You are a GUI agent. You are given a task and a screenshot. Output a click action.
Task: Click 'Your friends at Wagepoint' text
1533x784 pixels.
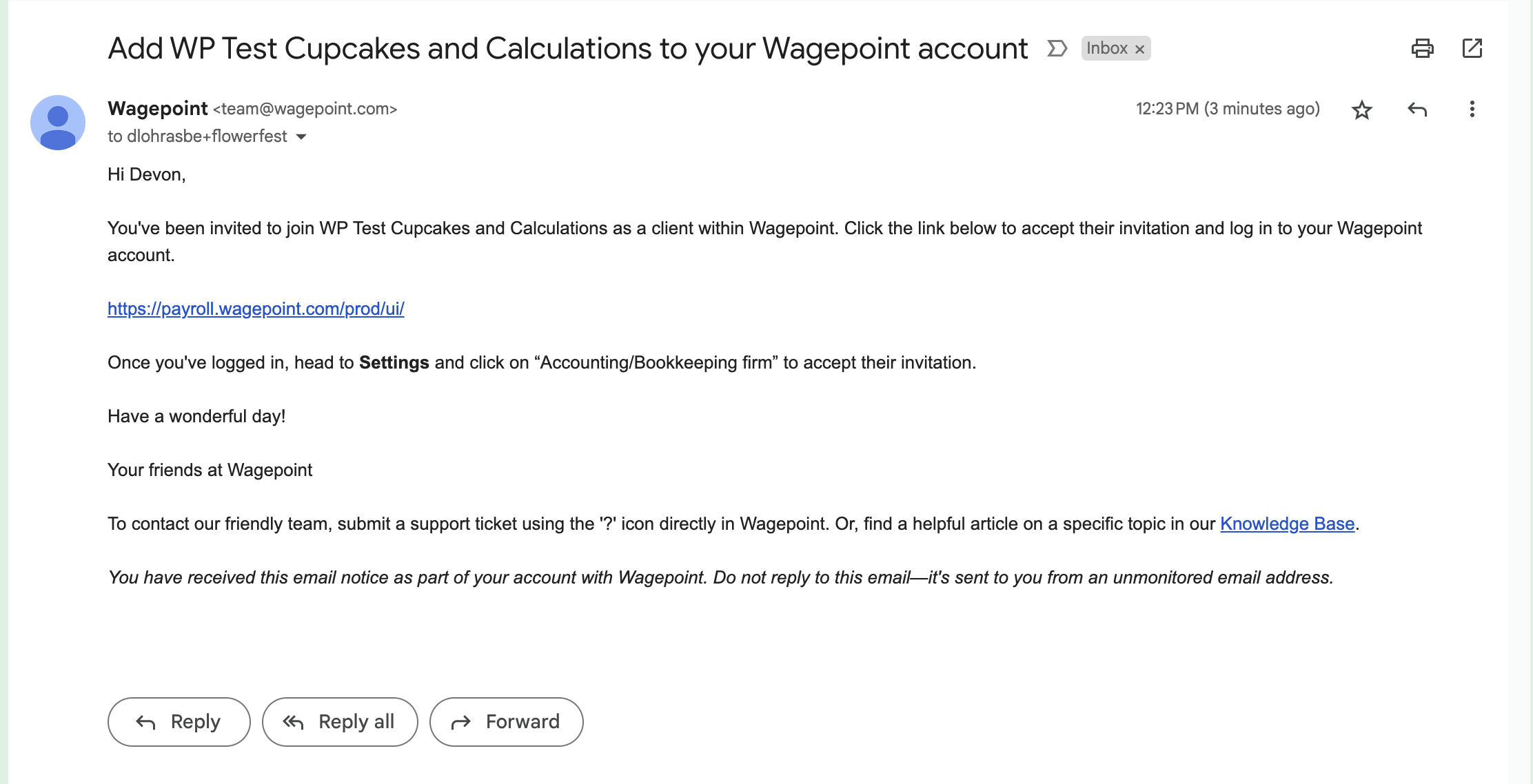(x=210, y=470)
